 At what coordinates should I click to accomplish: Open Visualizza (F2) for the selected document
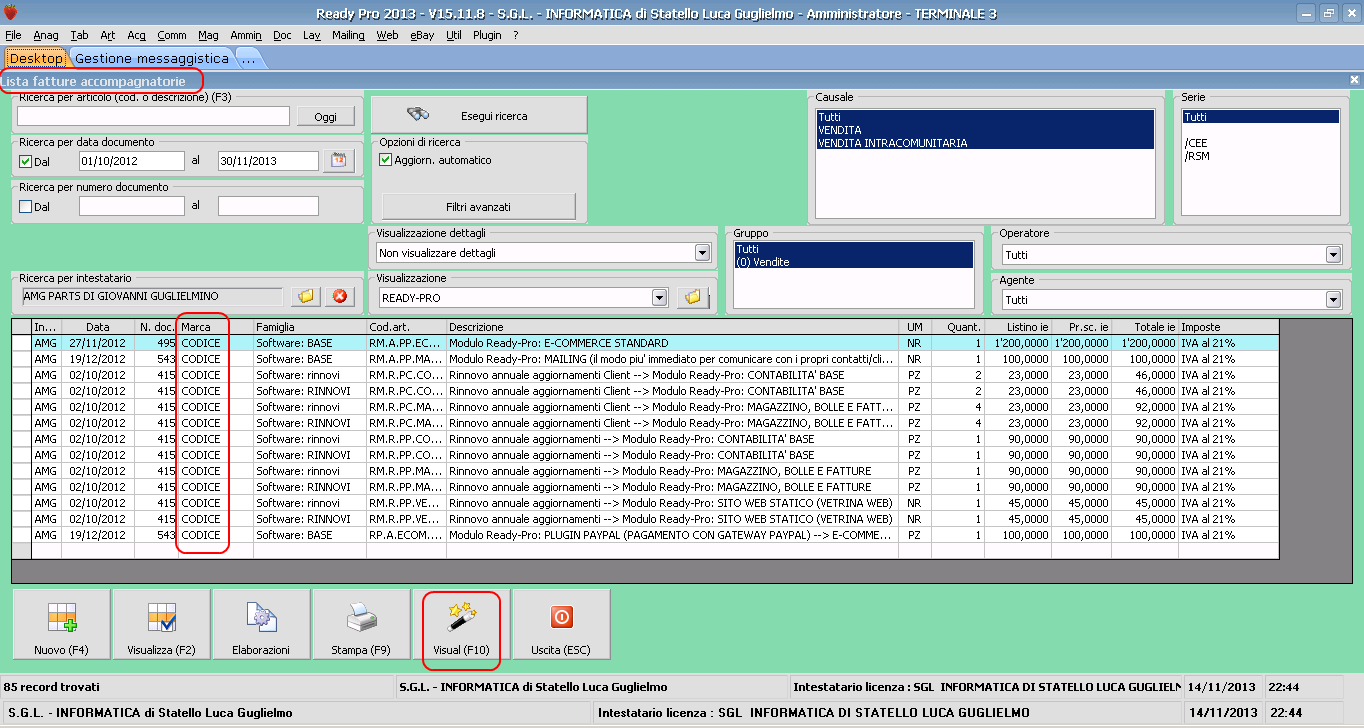161,624
